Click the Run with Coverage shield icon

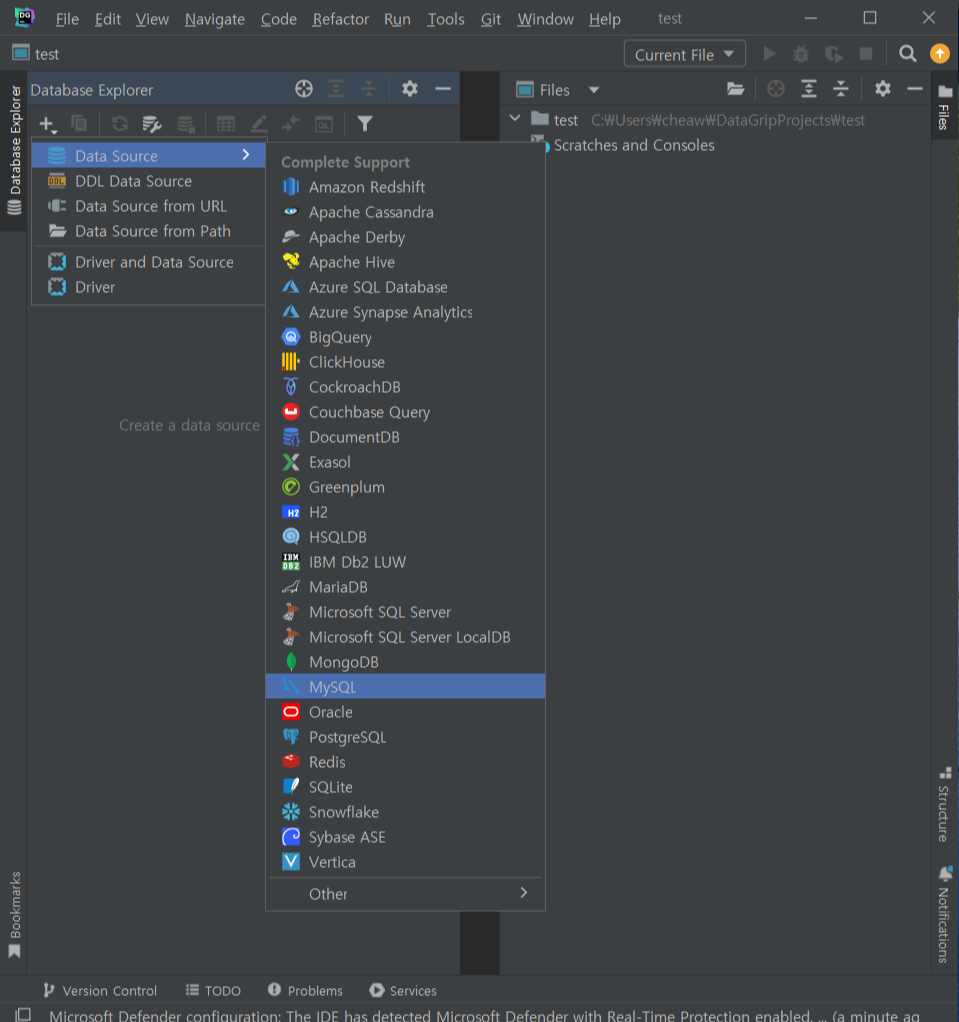(x=833, y=53)
